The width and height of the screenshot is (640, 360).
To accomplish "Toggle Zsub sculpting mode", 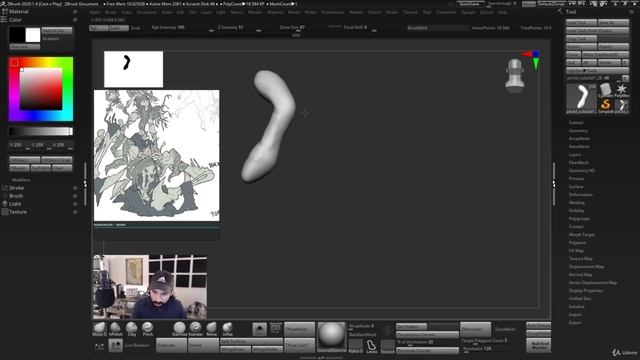I will pos(136,28).
